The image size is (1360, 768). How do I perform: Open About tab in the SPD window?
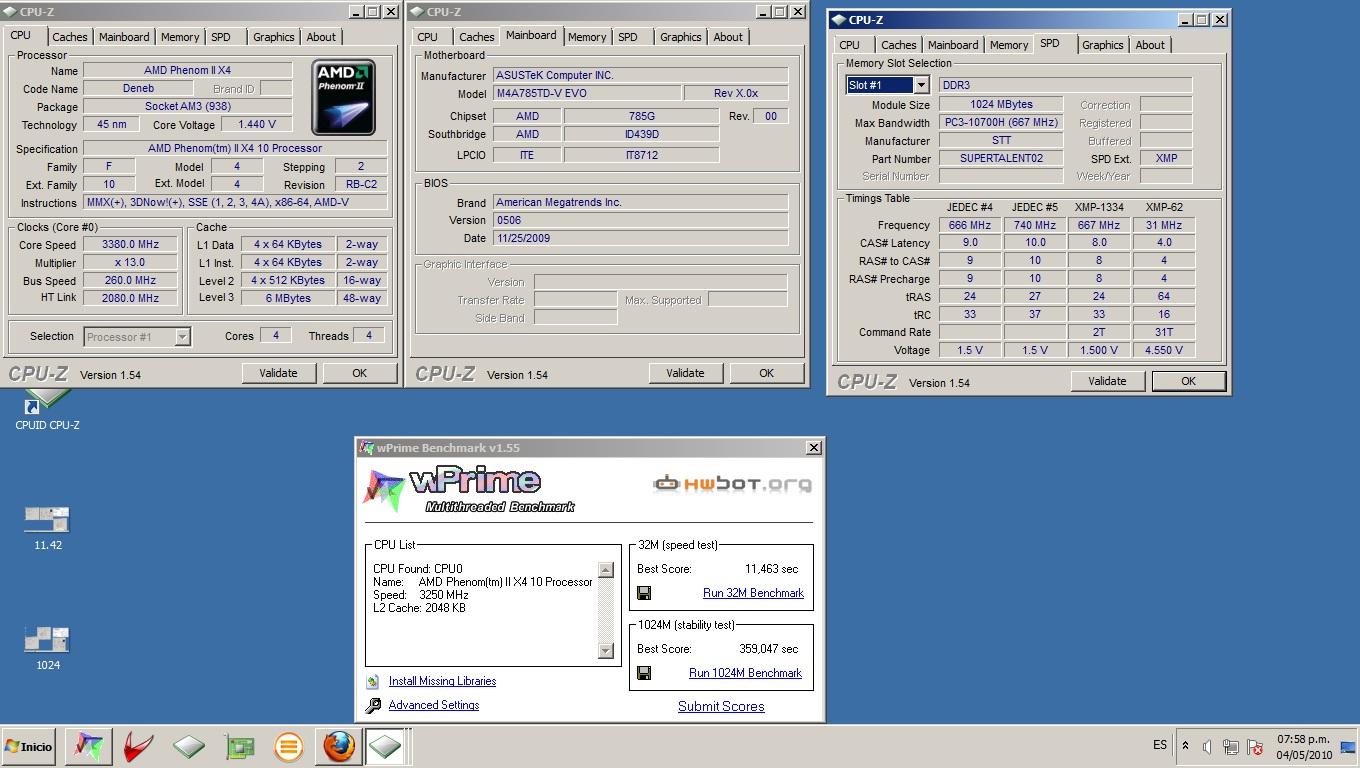[1150, 45]
